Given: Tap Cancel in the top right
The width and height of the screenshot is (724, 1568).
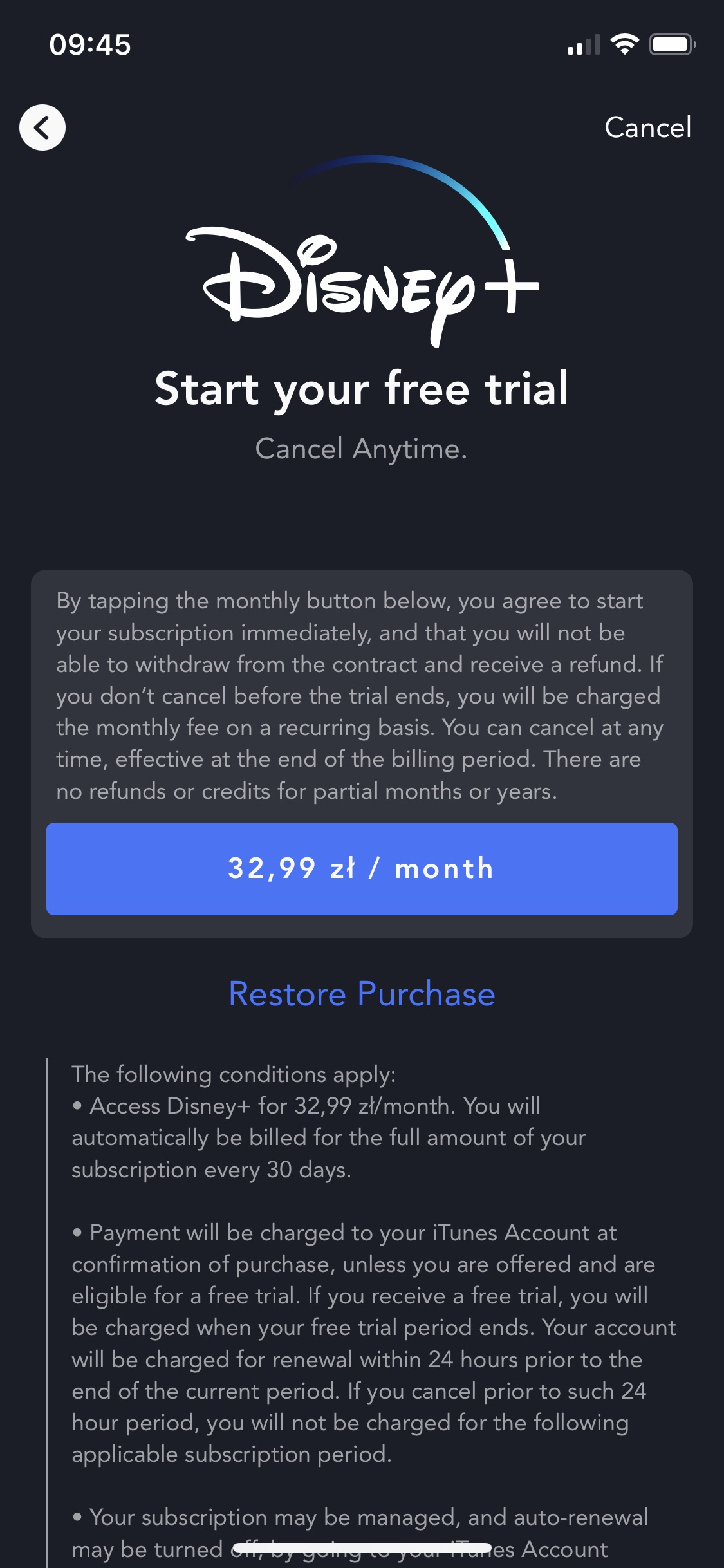Looking at the screenshot, I should [x=647, y=127].
